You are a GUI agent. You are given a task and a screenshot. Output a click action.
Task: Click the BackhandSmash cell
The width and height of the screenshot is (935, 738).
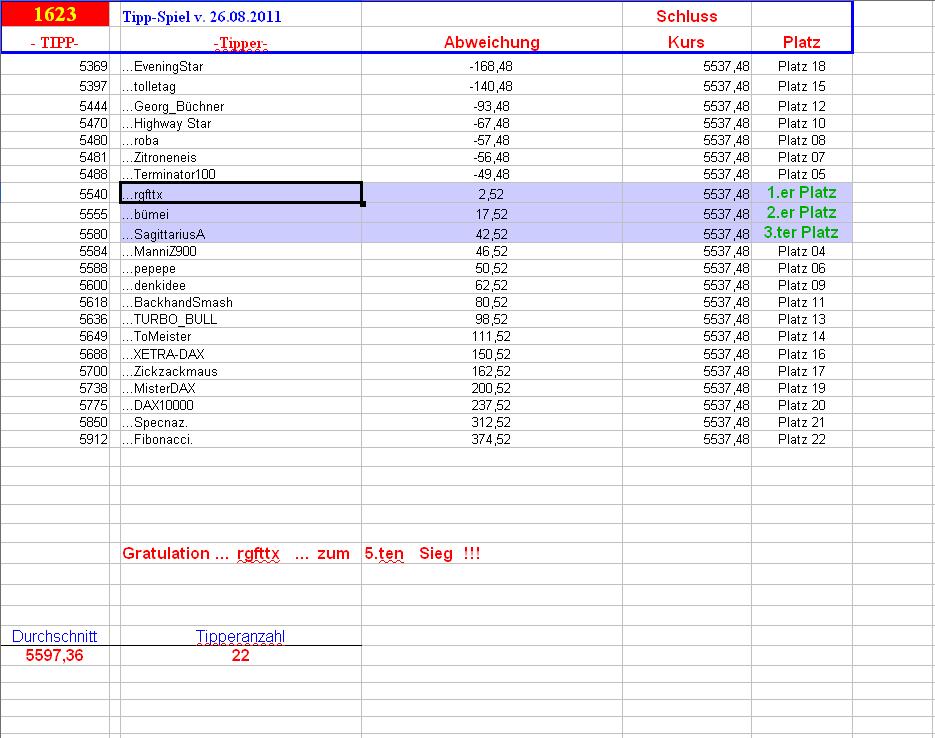(241, 302)
